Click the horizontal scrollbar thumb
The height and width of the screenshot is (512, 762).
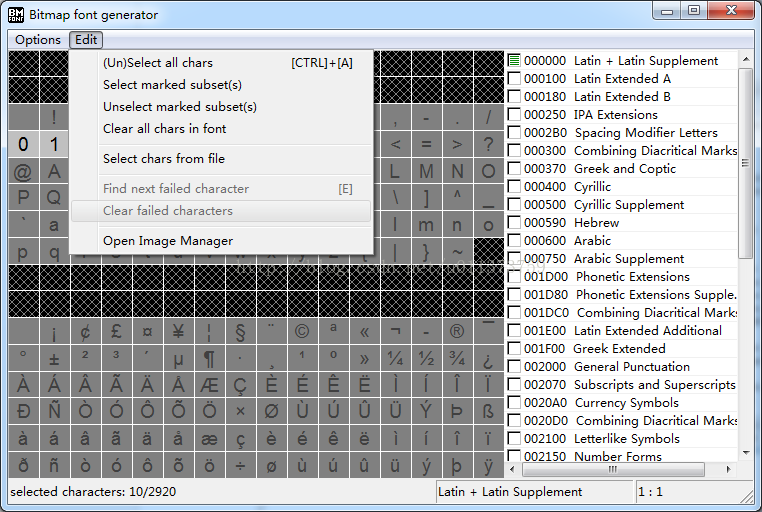(613, 469)
